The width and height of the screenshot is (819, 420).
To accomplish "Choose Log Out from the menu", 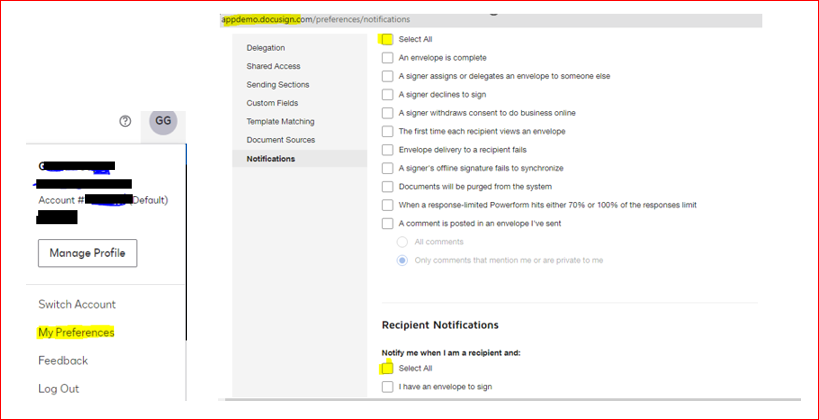I will click(x=59, y=388).
